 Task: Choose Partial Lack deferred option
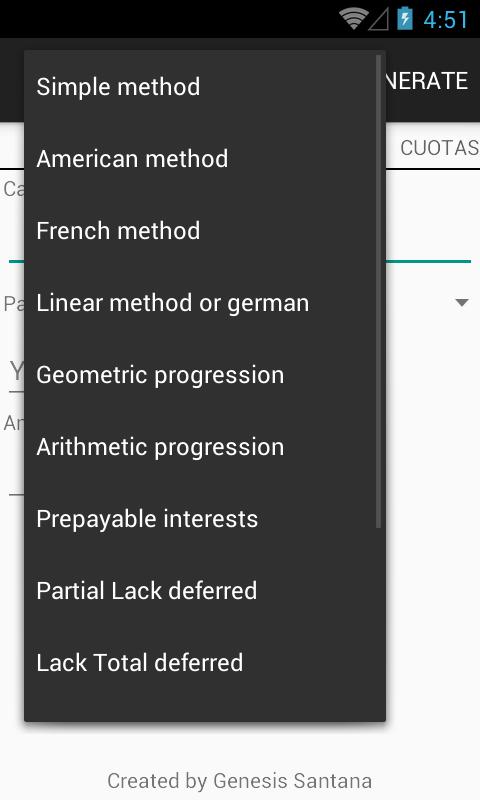(205, 590)
